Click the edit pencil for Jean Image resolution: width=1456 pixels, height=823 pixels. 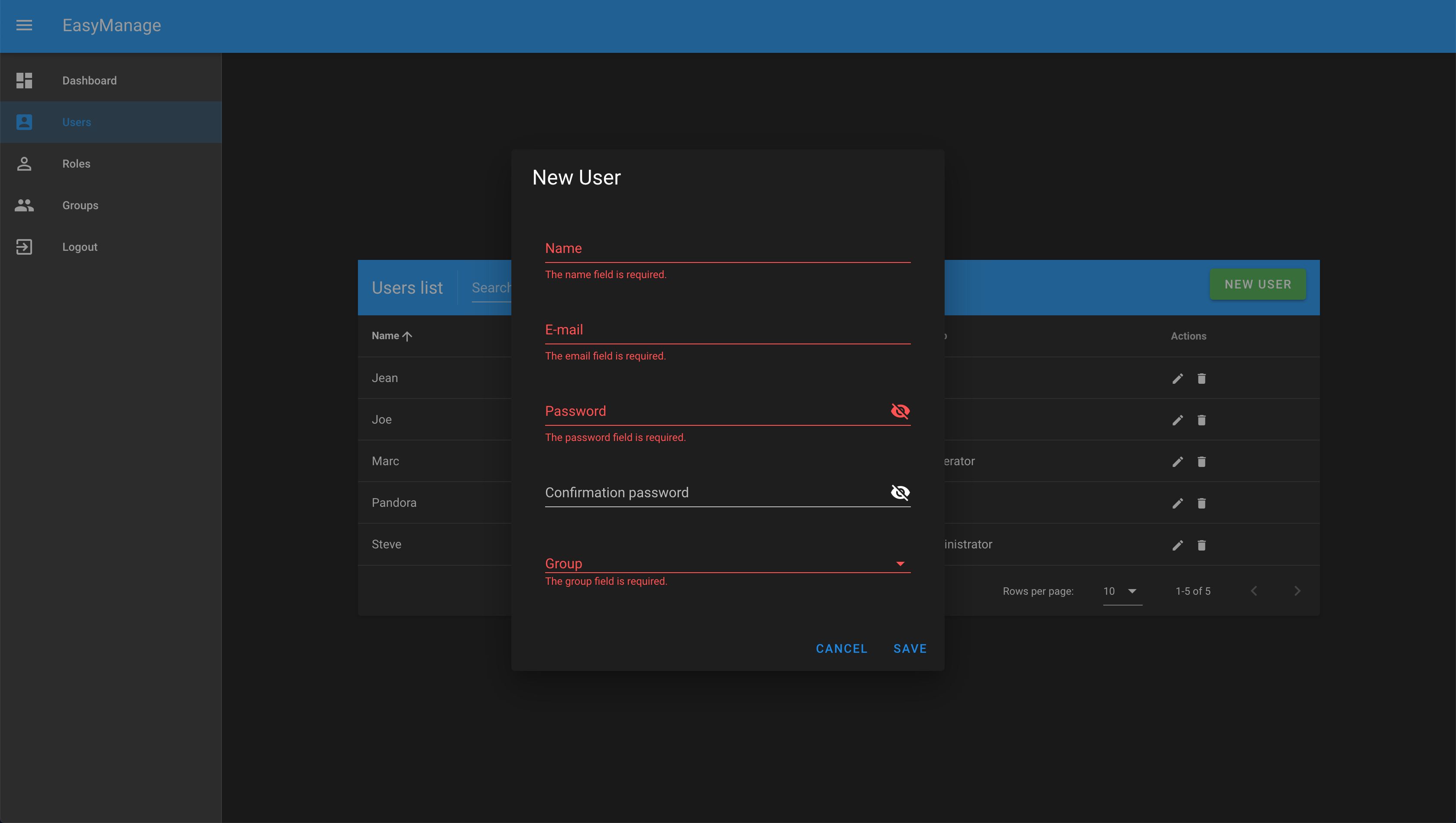coord(1177,379)
